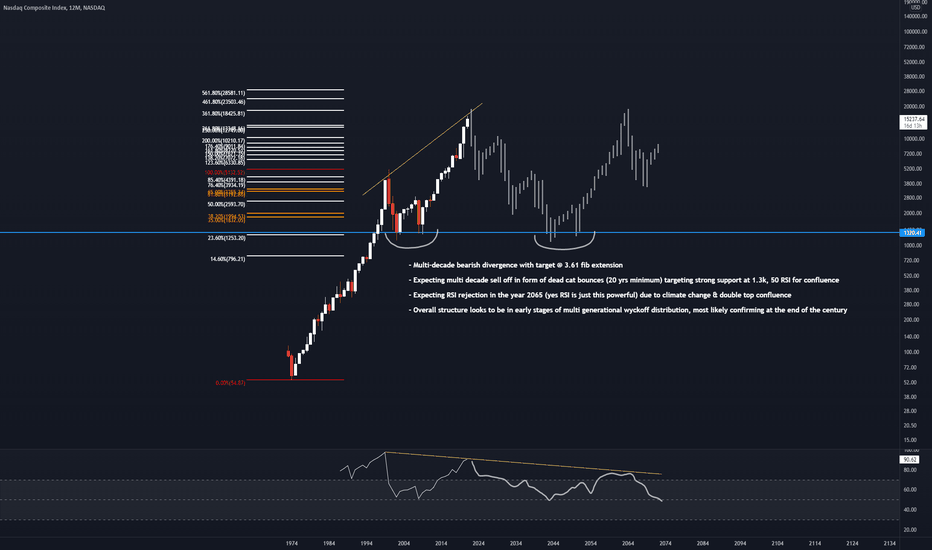The width and height of the screenshot is (932, 550).
Task: Select the 200.00%(10210.17) fib level label
Action: tap(223, 141)
